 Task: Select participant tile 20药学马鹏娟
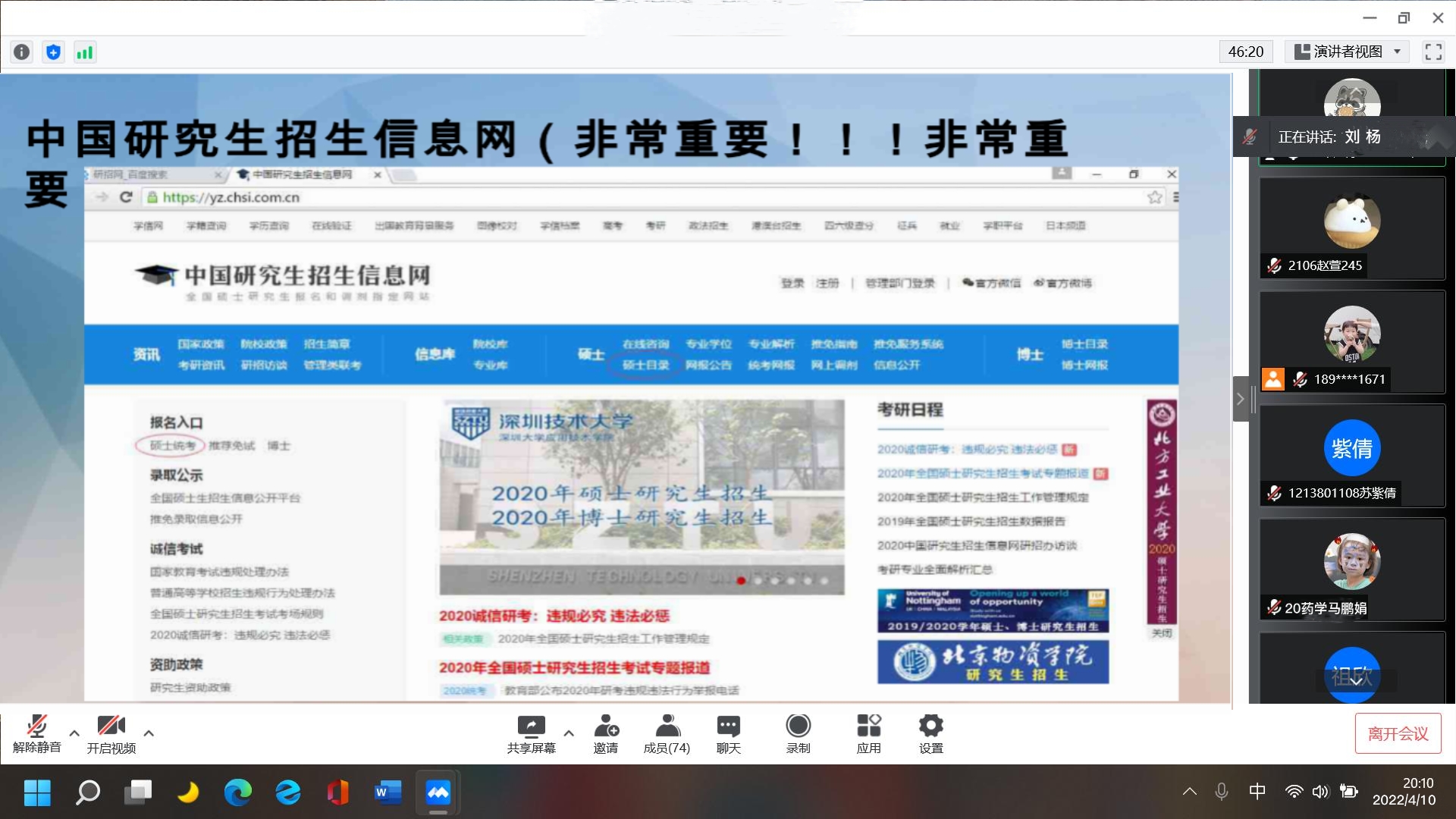[1352, 570]
